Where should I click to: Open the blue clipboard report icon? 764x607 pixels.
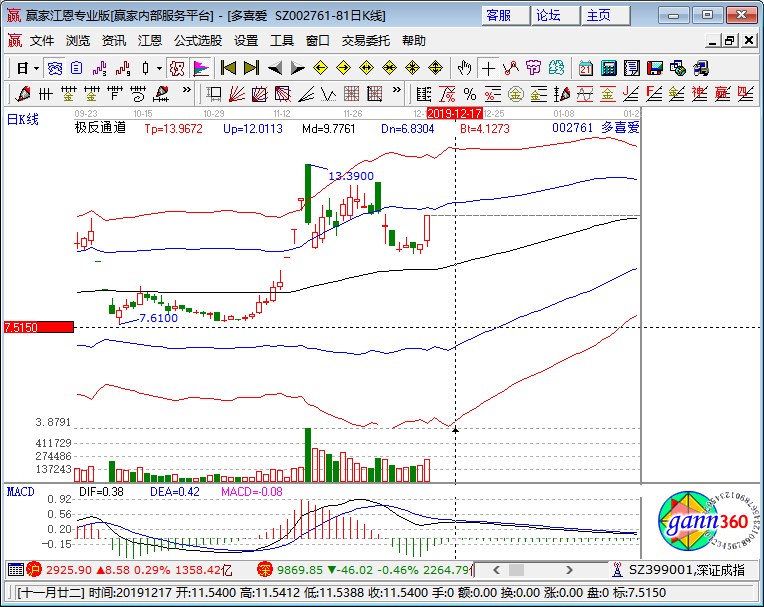tap(76, 68)
